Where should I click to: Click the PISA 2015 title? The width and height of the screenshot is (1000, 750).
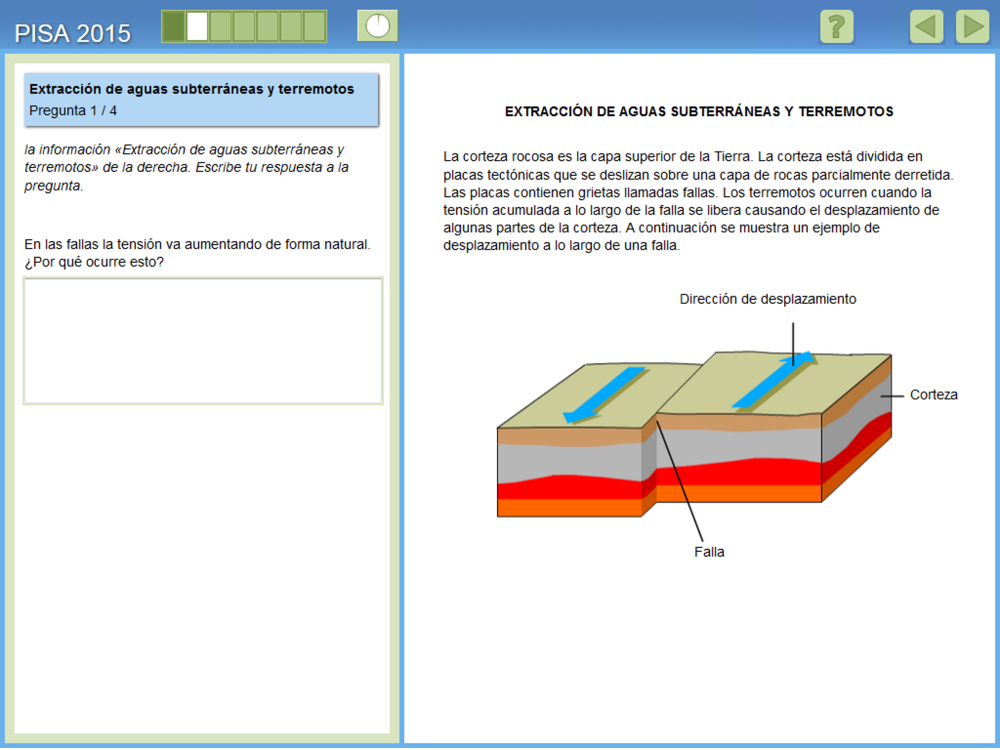coord(72,33)
